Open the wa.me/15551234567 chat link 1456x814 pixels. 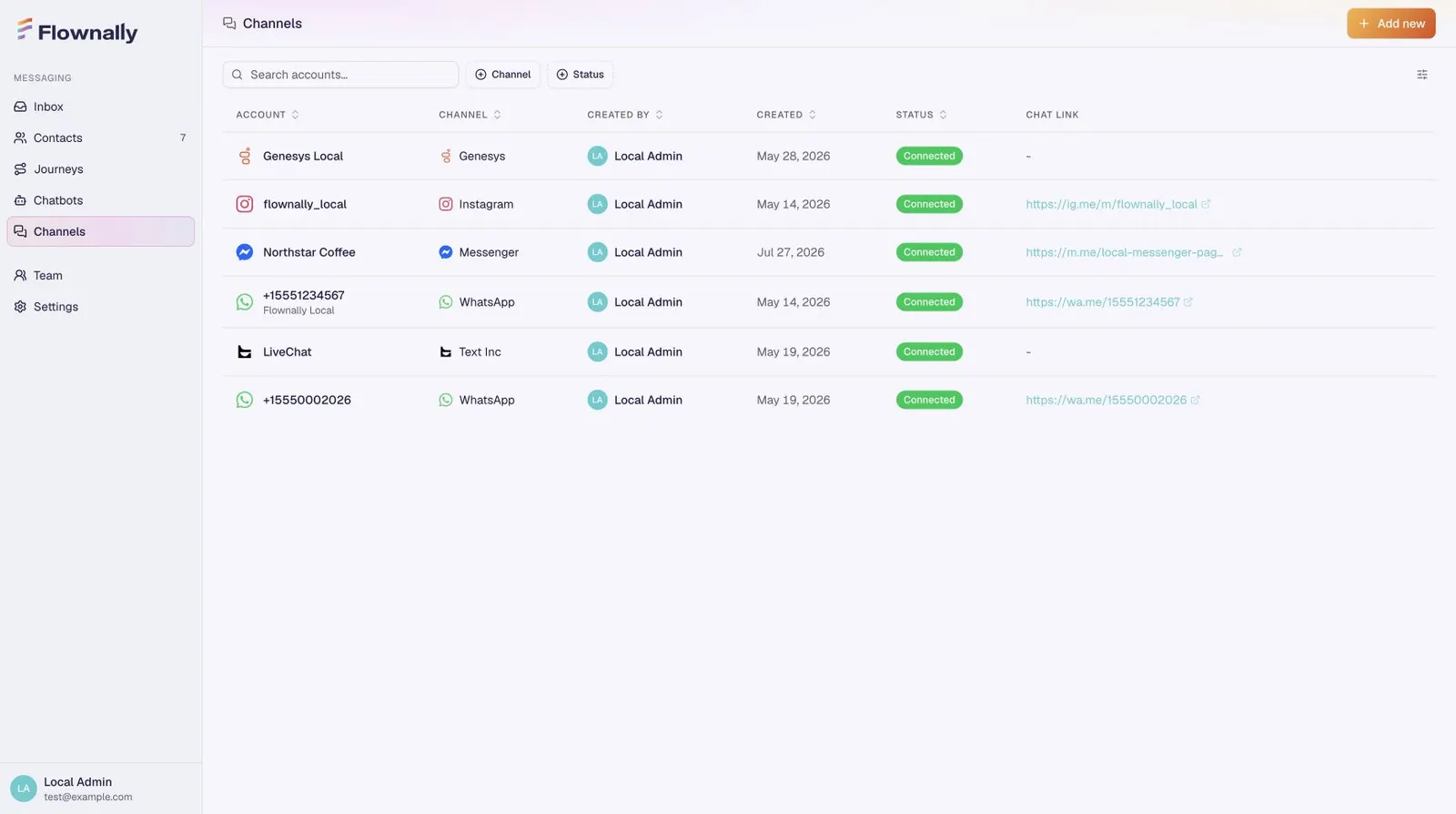click(x=1102, y=302)
